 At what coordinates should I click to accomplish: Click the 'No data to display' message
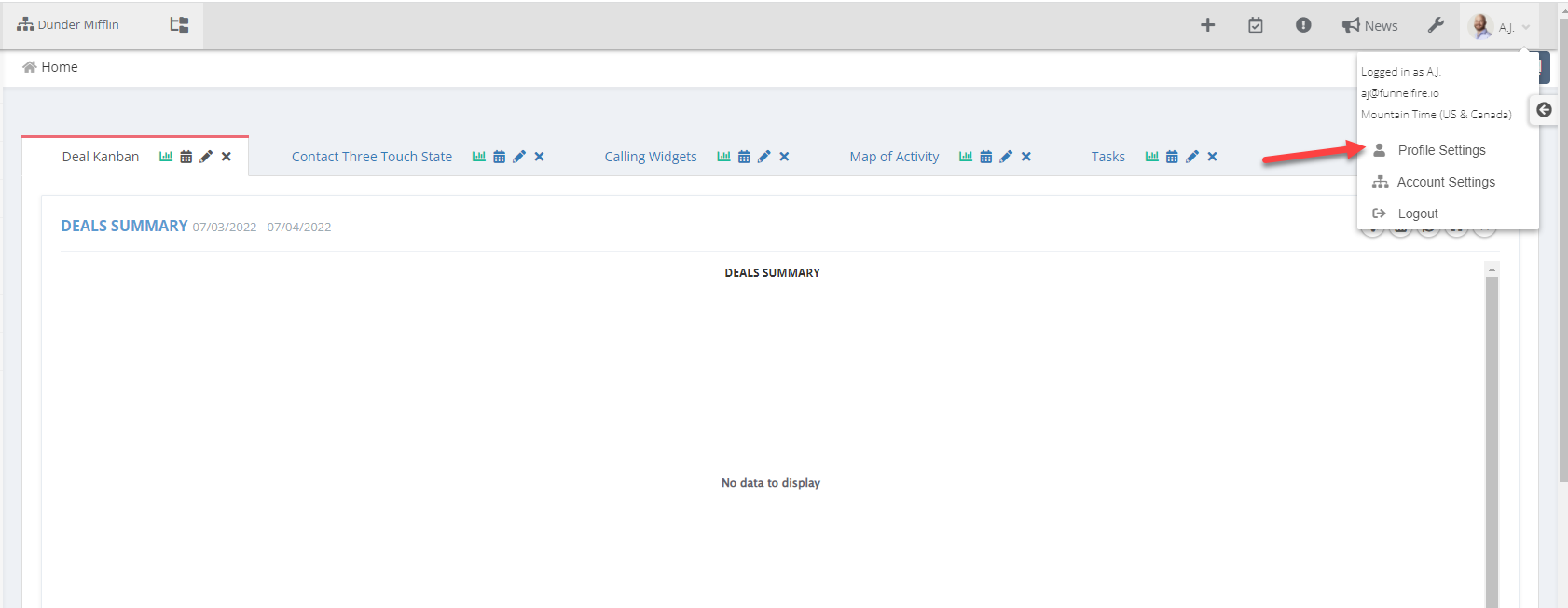tap(771, 483)
